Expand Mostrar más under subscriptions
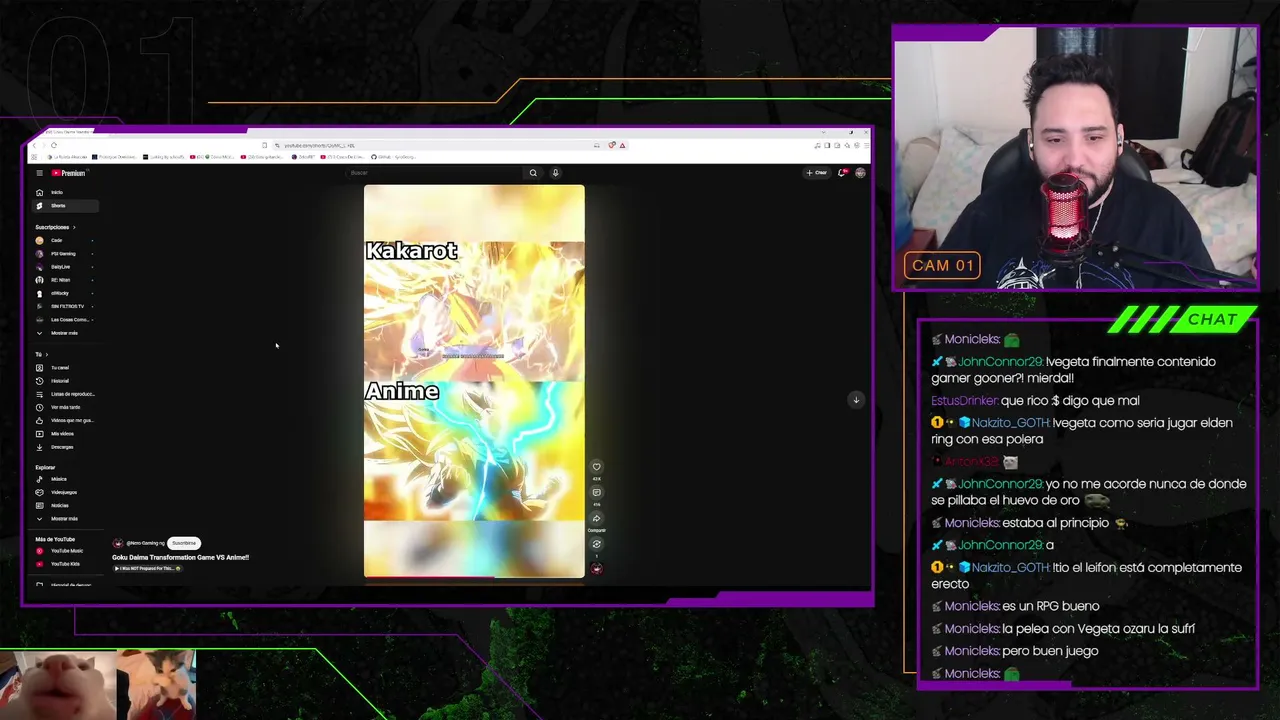This screenshot has height=720, width=1280. pos(63,333)
